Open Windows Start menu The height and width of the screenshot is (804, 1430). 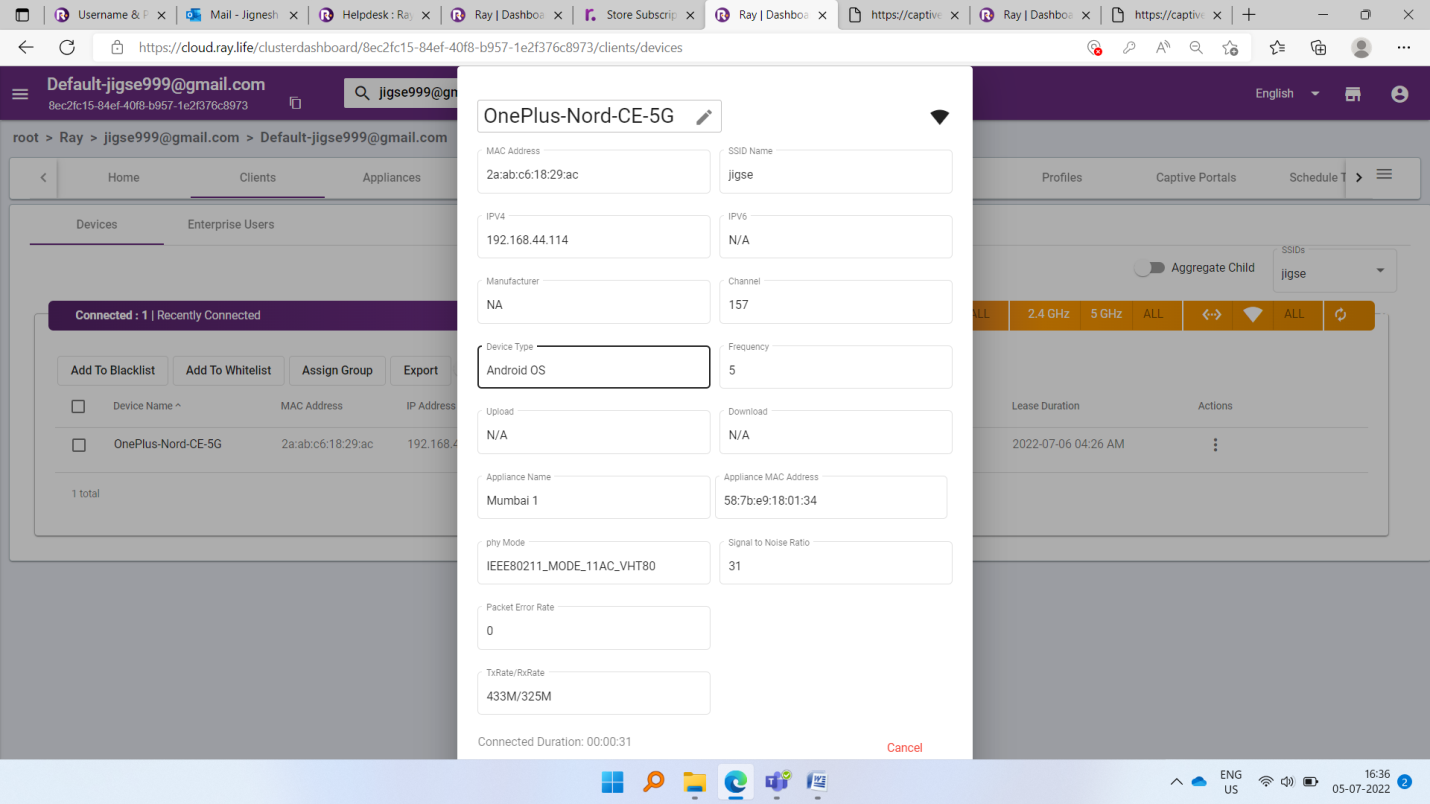coord(612,781)
